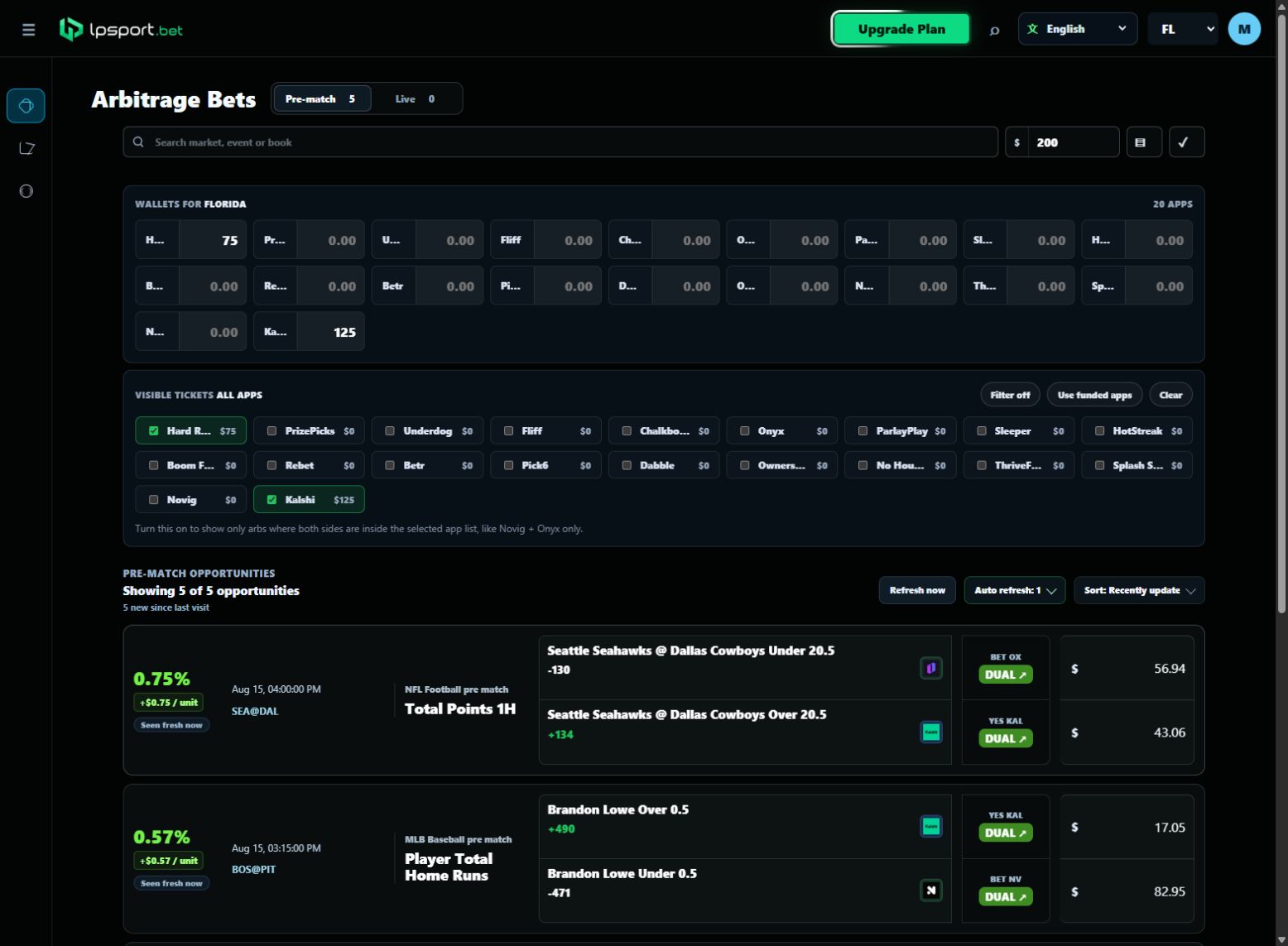
Task: Open the circular sidebar icon
Action: coord(26,191)
